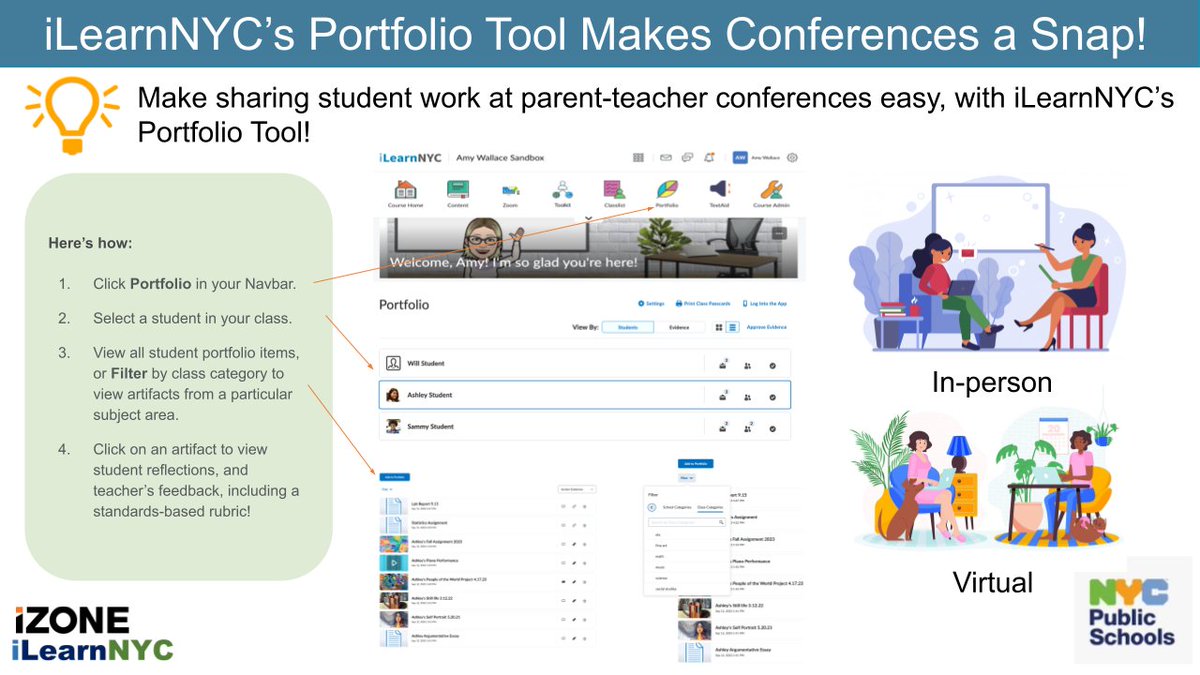This screenshot has width=1200, height=675.
Task: Open the sort dropdown in the artifact list
Action: click(577, 489)
